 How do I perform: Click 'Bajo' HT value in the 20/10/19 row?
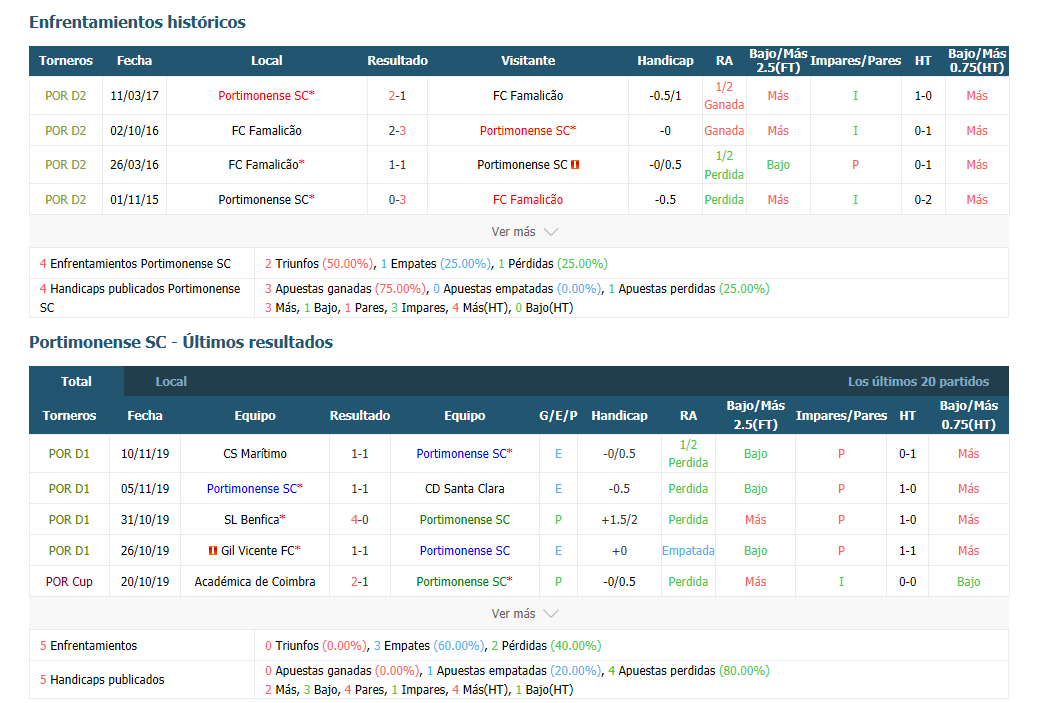tap(968, 581)
